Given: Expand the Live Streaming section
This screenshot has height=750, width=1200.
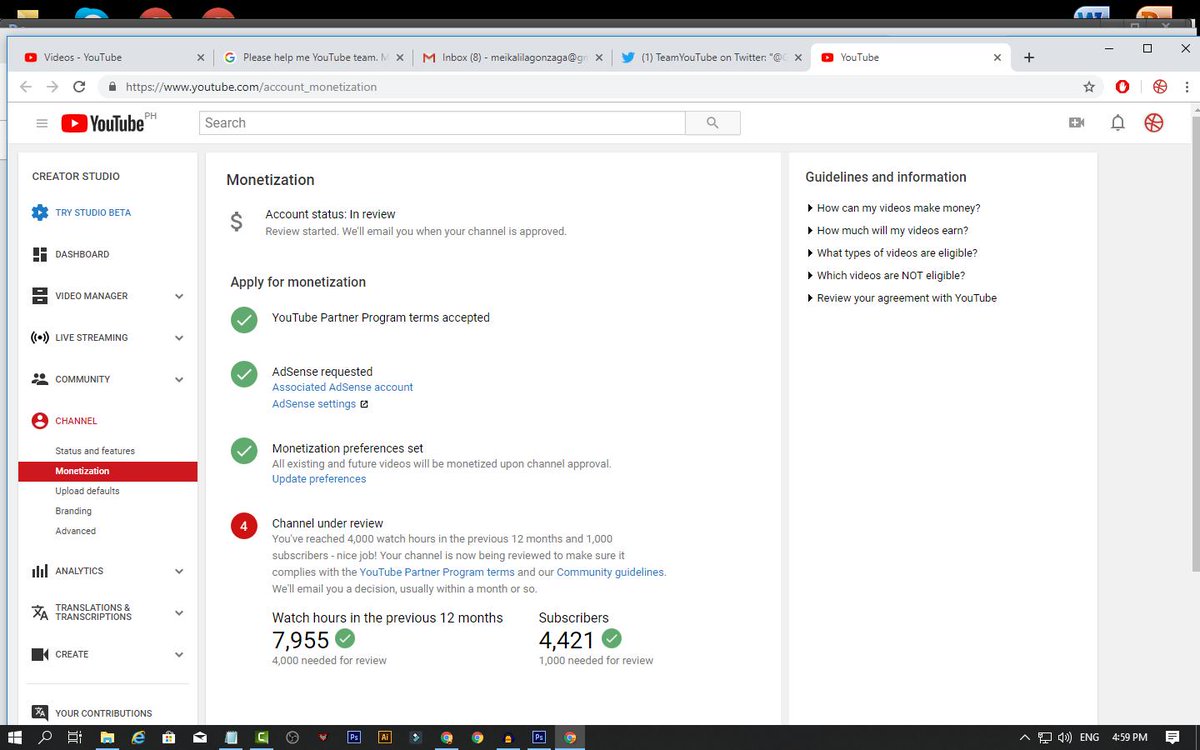Looking at the screenshot, I should (x=179, y=338).
